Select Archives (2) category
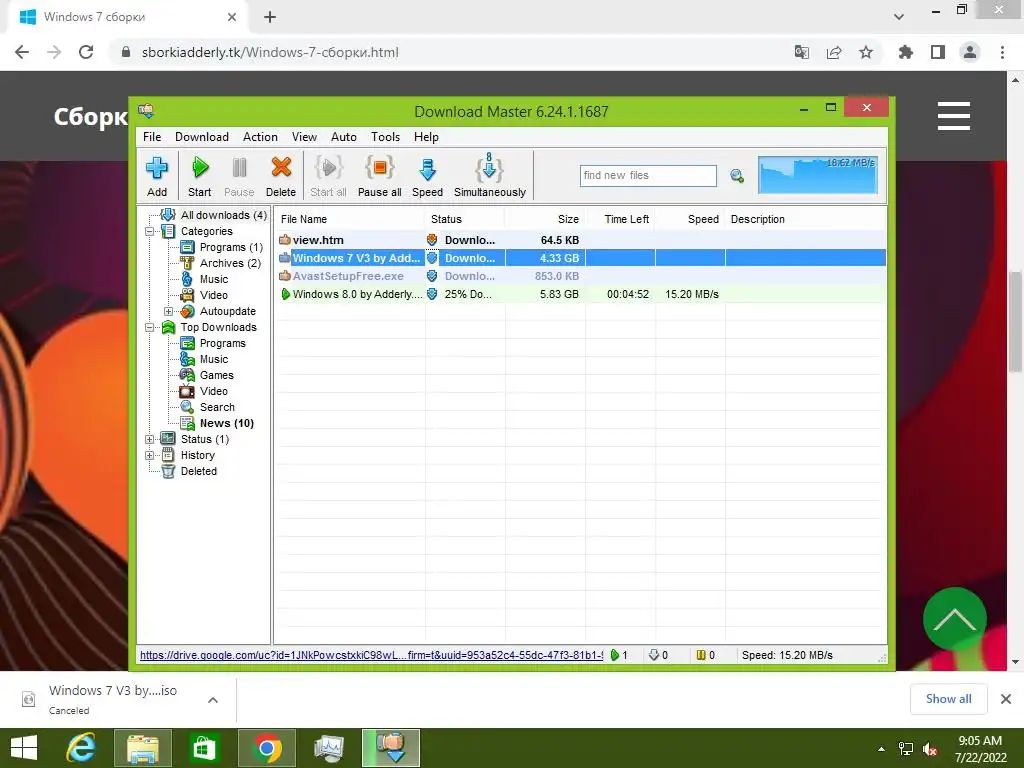 point(230,263)
